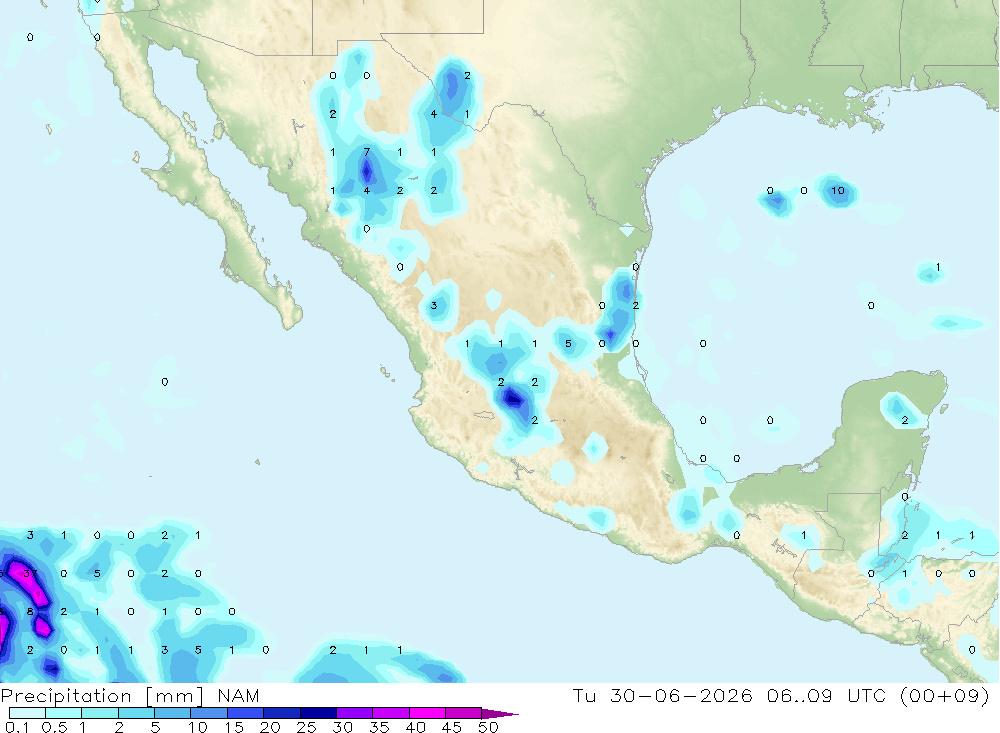Viewport: 1000px width, 733px height.
Task: Click the 'NAM' model label
Action: 238,695
